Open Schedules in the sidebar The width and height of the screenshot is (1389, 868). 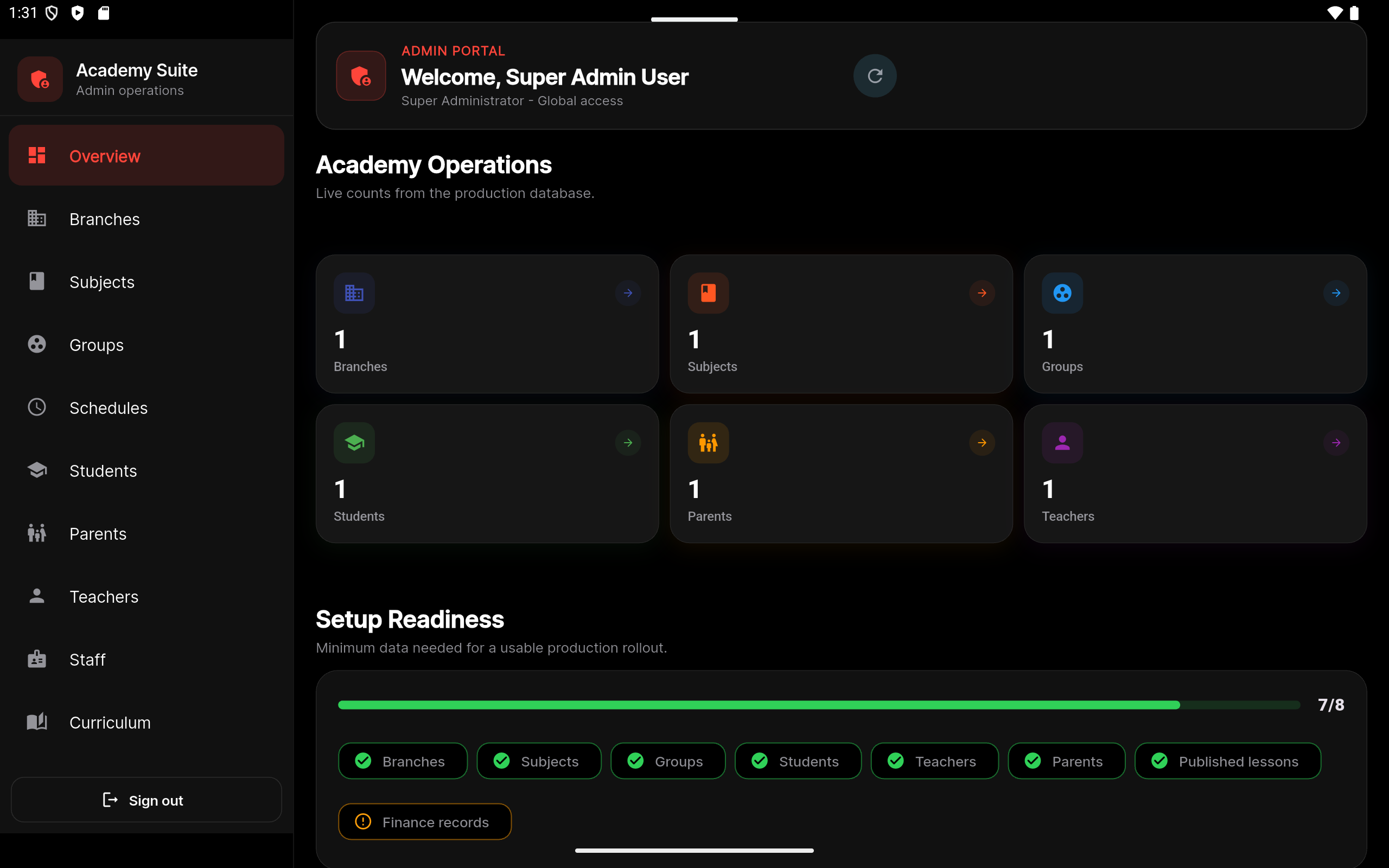[x=146, y=407]
